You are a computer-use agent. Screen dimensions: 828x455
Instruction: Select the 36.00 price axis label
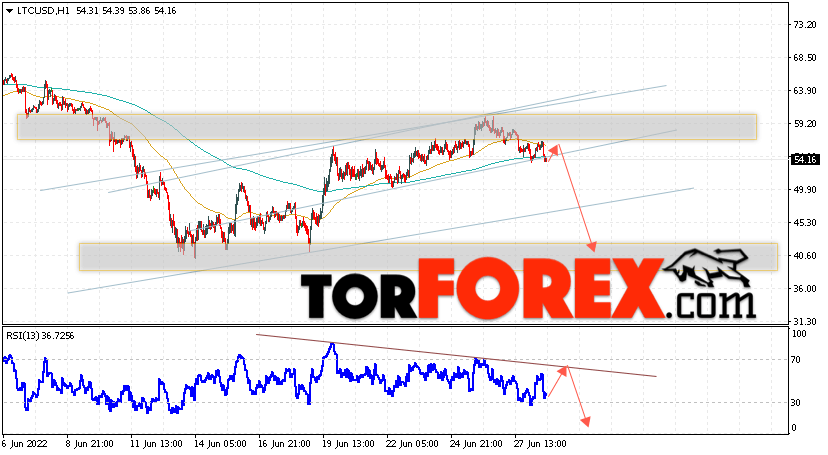click(804, 289)
